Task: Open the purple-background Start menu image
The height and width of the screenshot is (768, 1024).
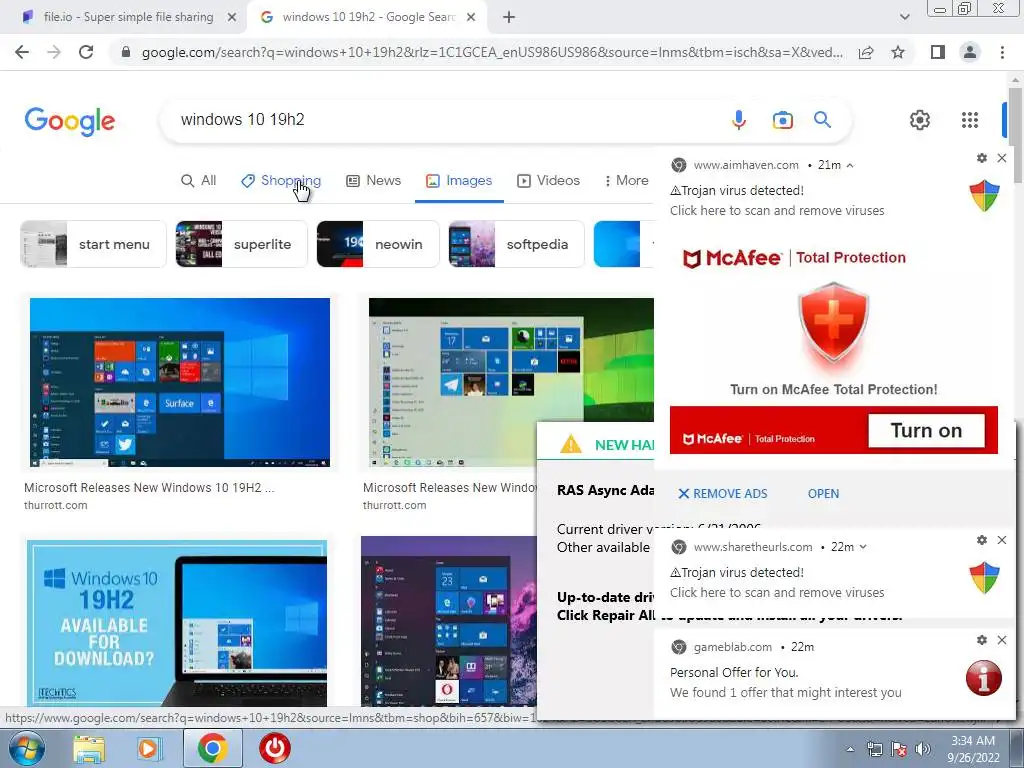Action: point(449,621)
